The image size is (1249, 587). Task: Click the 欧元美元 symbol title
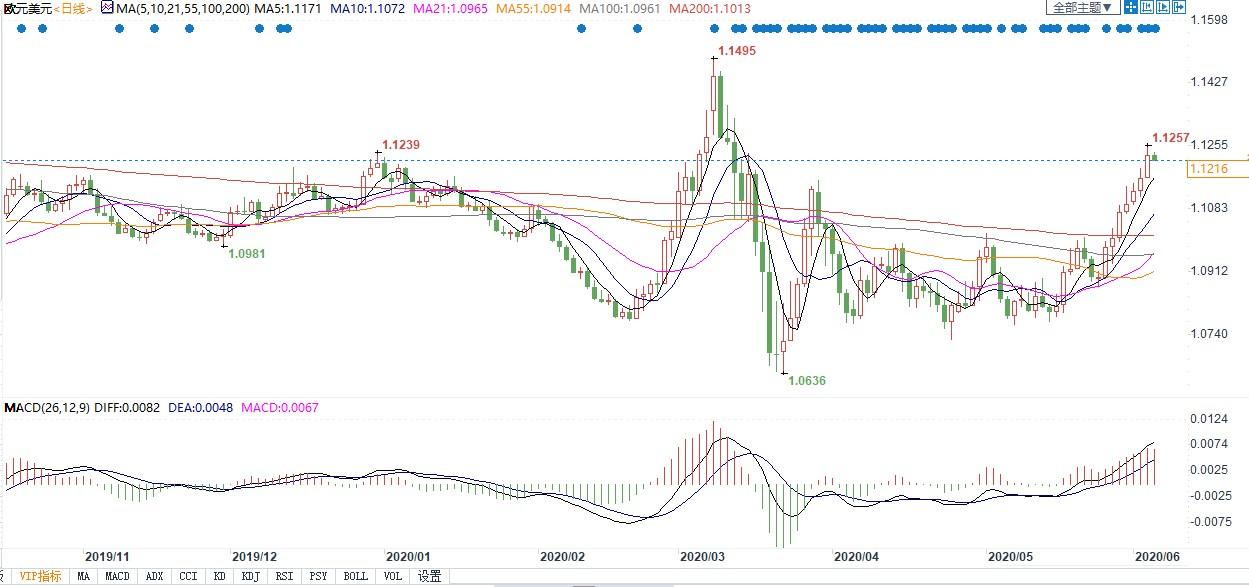click(x=26, y=8)
